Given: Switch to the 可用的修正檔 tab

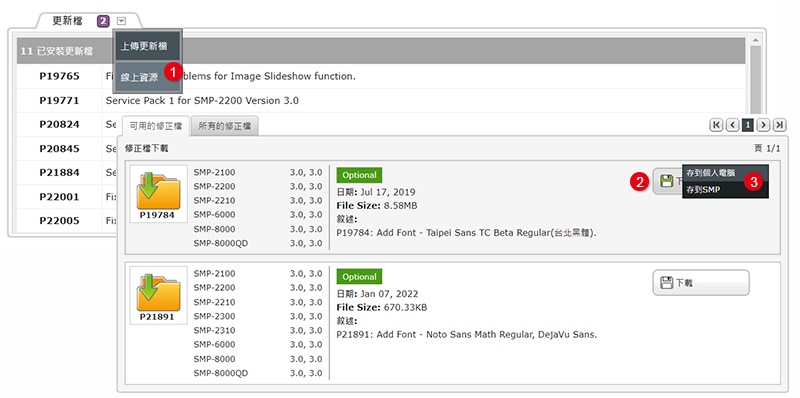Looking at the screenshot, I should coord(155,126).
